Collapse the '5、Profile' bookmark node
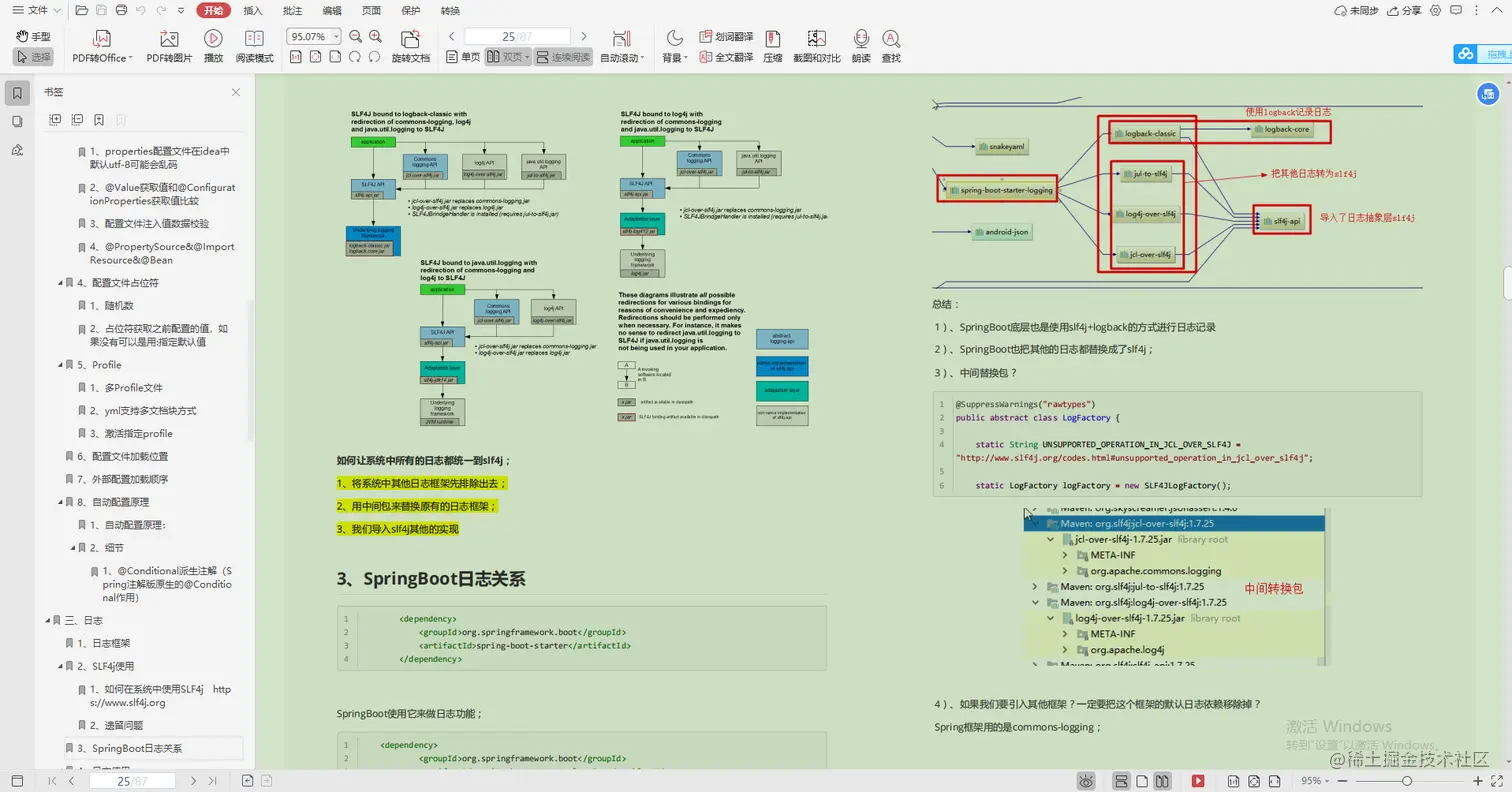Image resolution: width=1512 pixels, height=792 pixels. 59,365
